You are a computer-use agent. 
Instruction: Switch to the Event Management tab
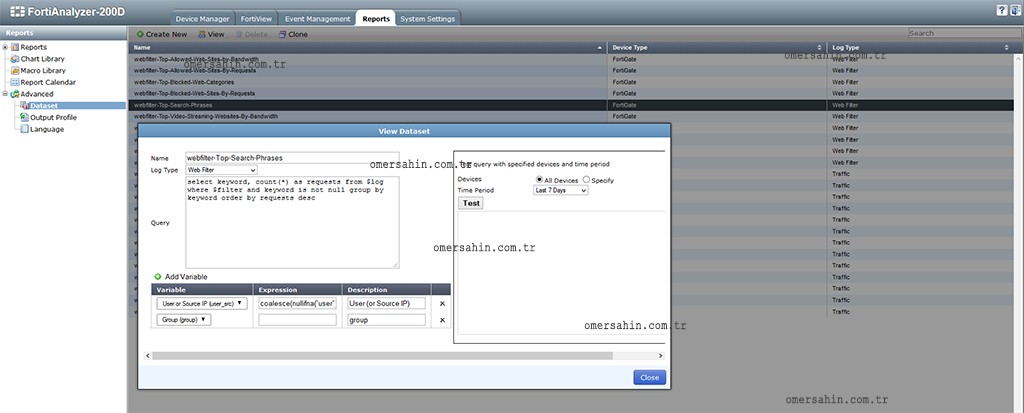[317, 19]
